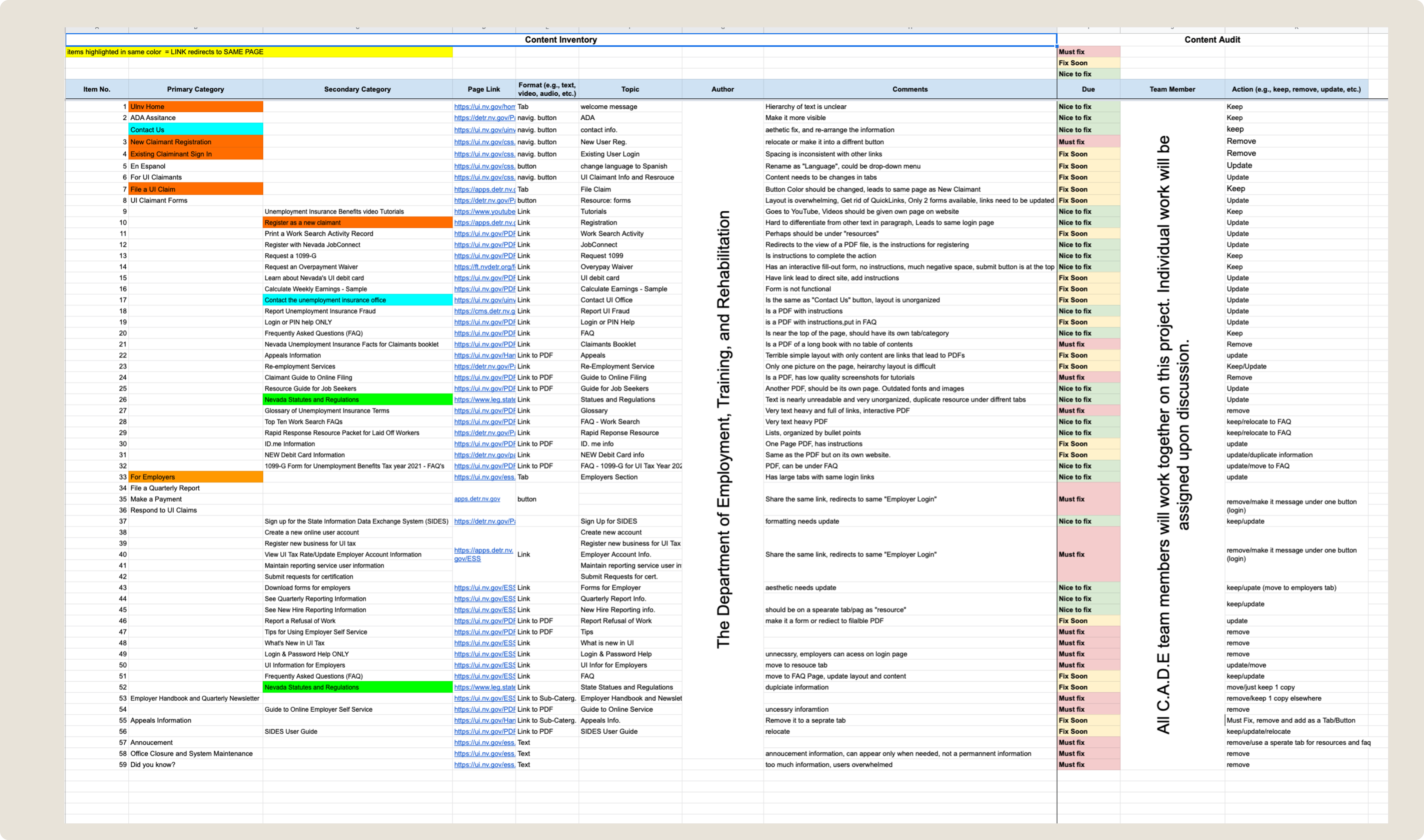Select the Item No. column header
This screenshot has height=840, width=1424.
(97, 89)
